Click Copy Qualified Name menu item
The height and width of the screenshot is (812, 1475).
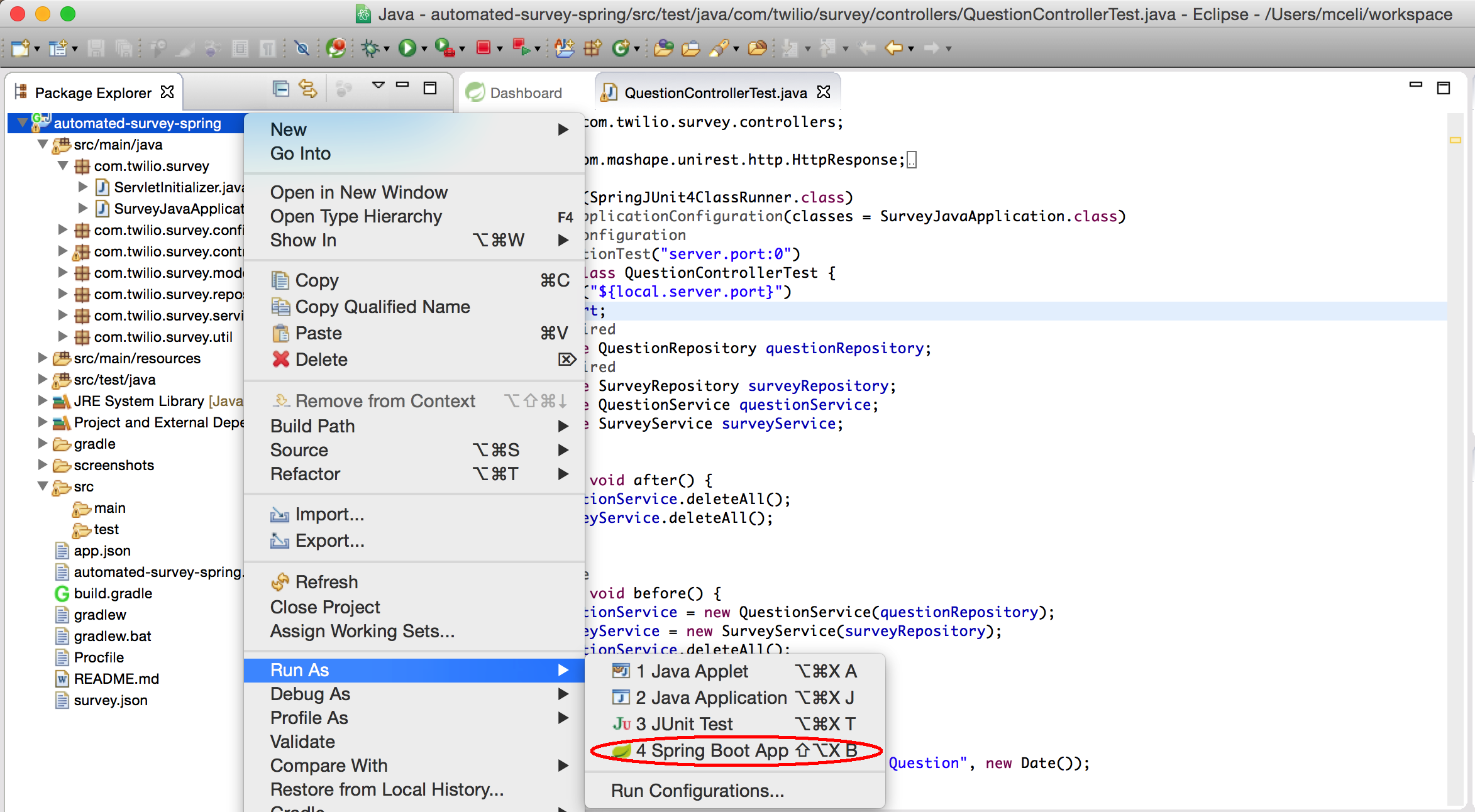(414, 307)
